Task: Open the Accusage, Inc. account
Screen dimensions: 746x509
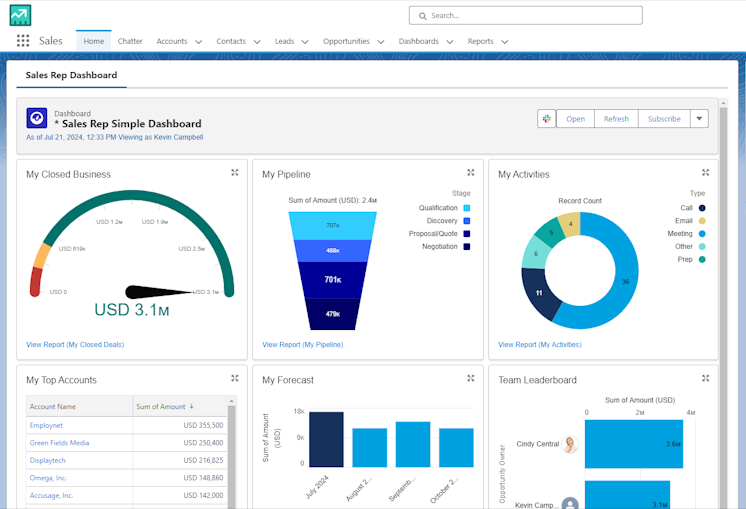Action: [x=51, y=496]
